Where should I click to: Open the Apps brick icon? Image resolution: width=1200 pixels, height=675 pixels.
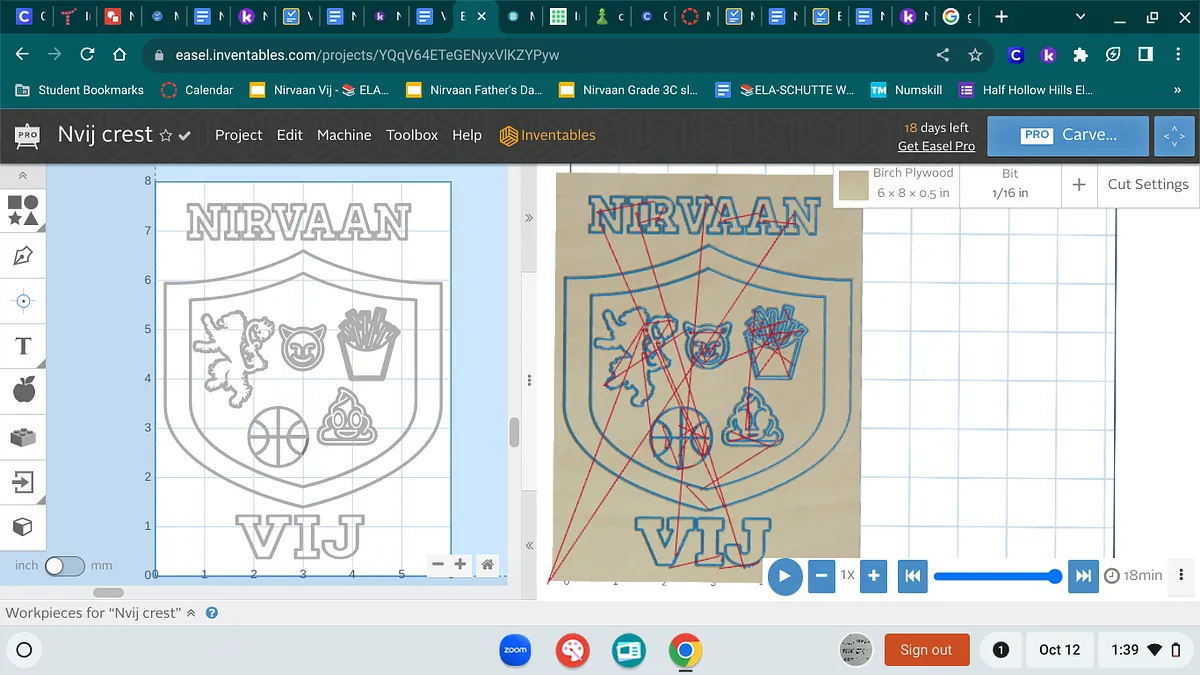(x=23, y=437)
